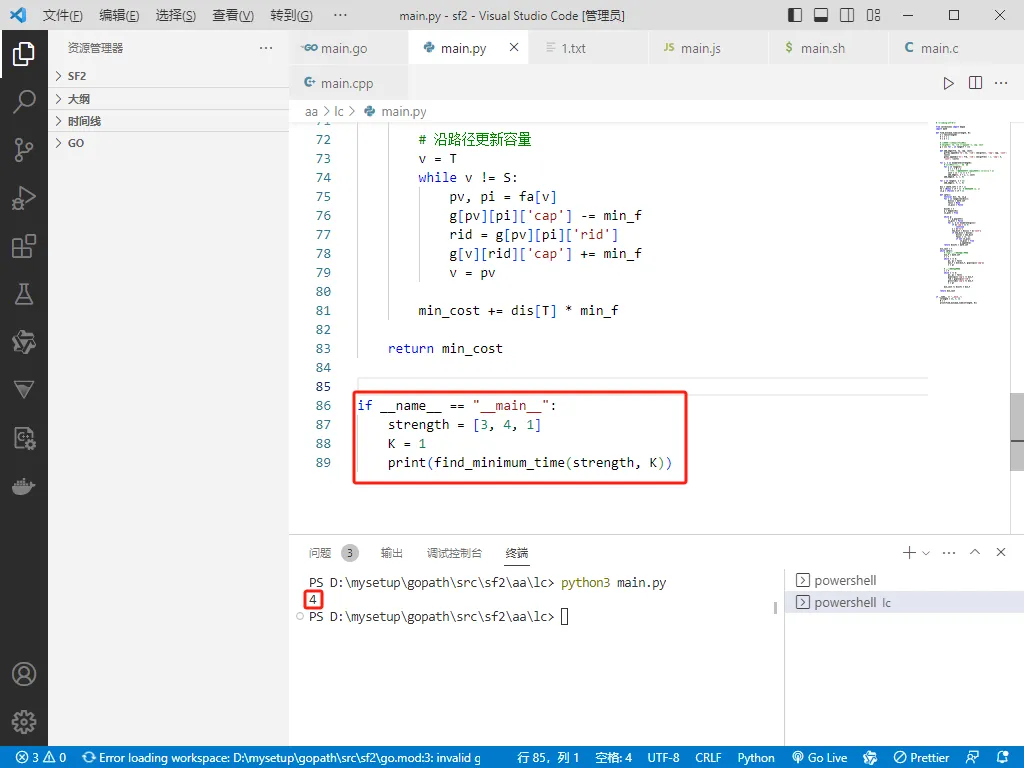Click UTF-8 encoding in status bar

pyautogui.click(x=664, y=758)
